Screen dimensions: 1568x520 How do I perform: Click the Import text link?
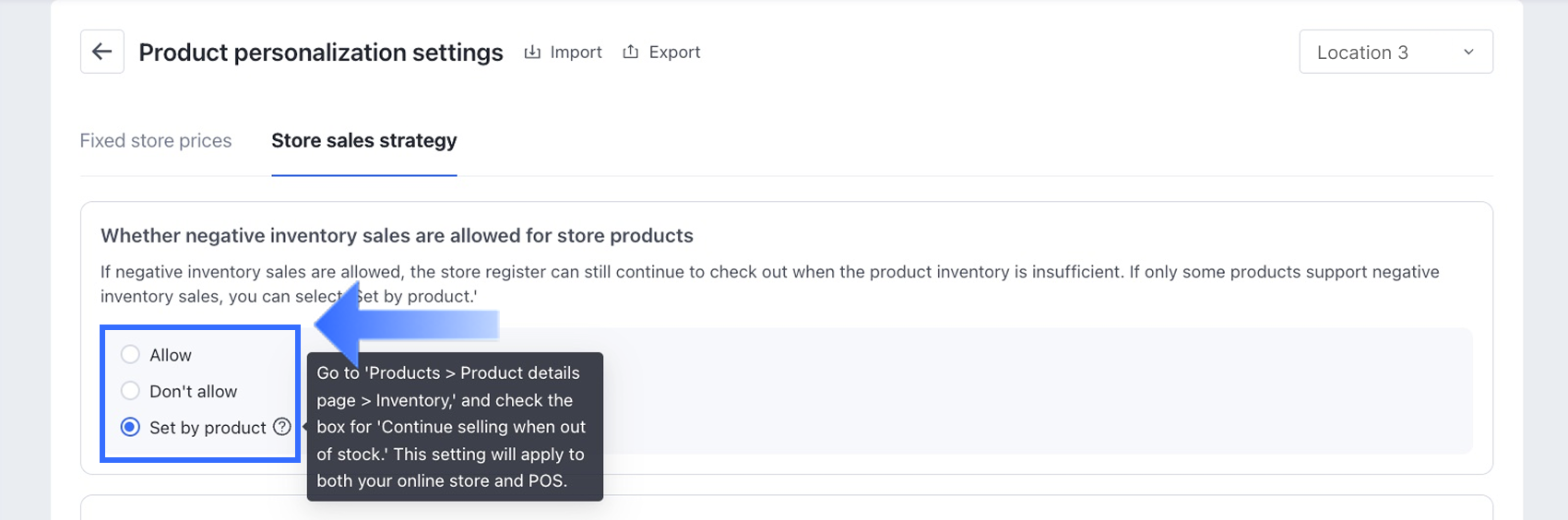(576, 53)
